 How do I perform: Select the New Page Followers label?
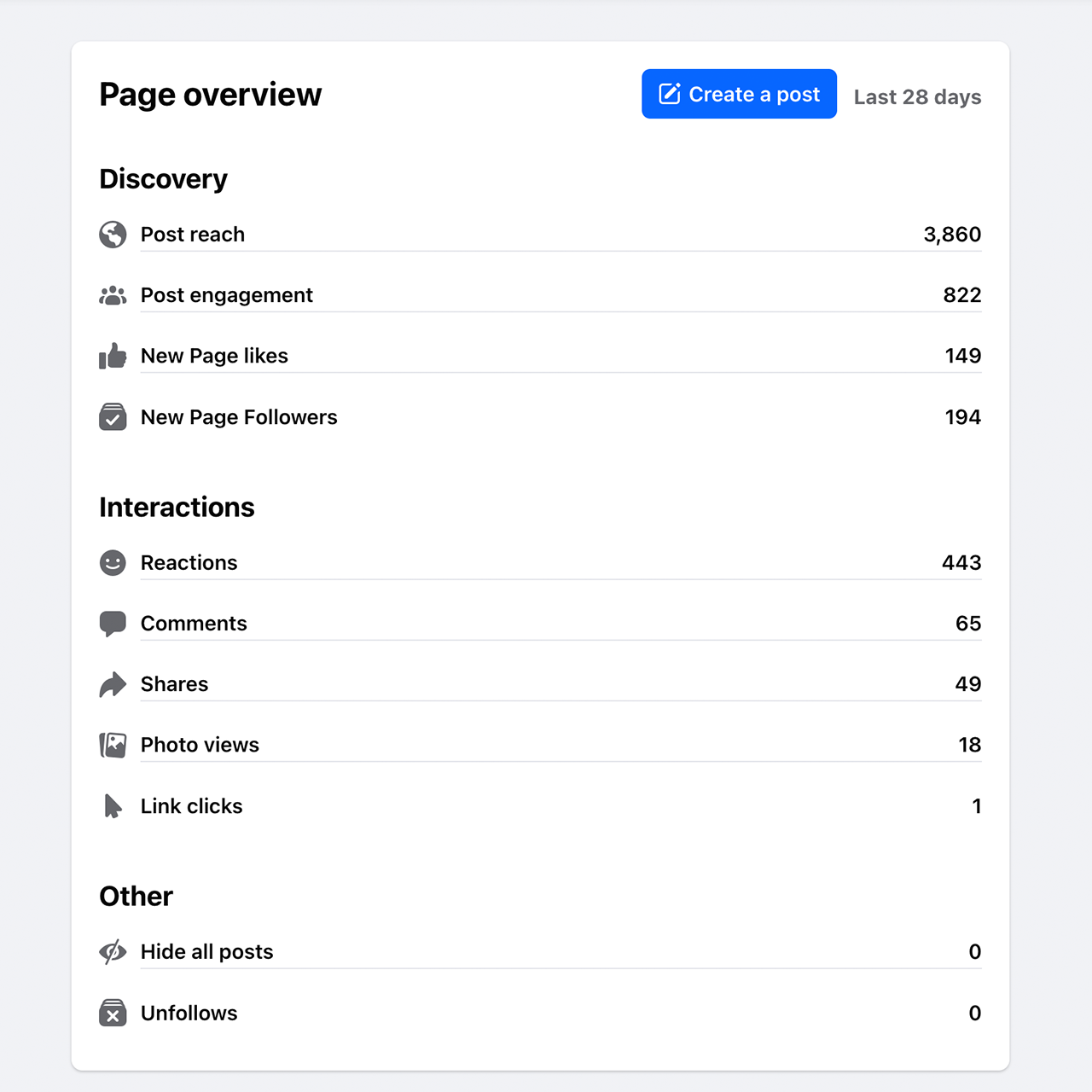click(x=239, y=417)
